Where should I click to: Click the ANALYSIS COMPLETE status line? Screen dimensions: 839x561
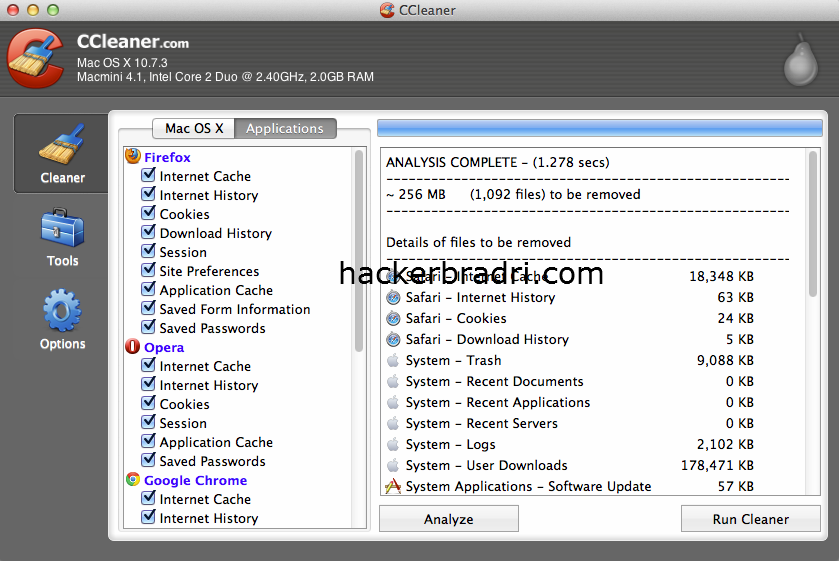coord(498,162)
